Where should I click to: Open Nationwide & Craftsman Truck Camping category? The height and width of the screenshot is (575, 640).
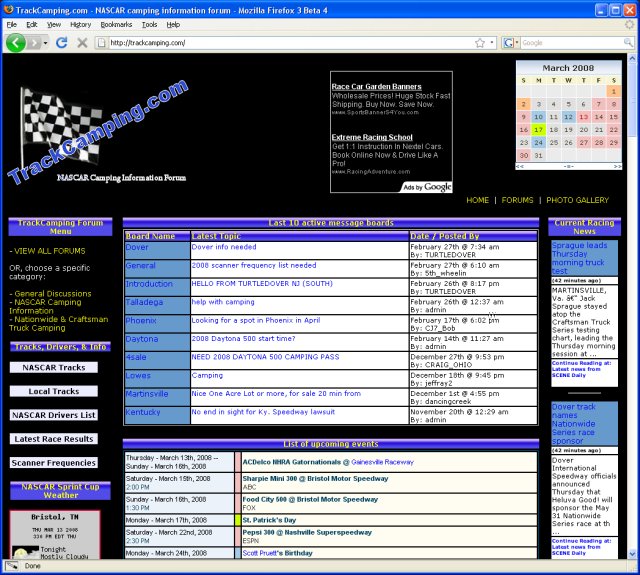(x=59, y=324)
